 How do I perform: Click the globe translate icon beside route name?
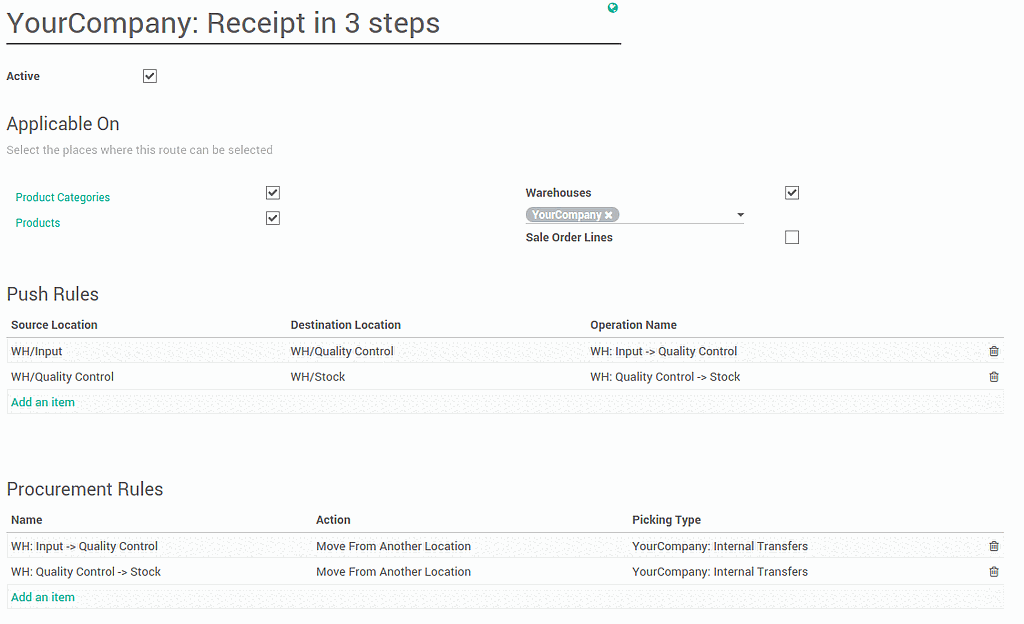coord(613,8)
